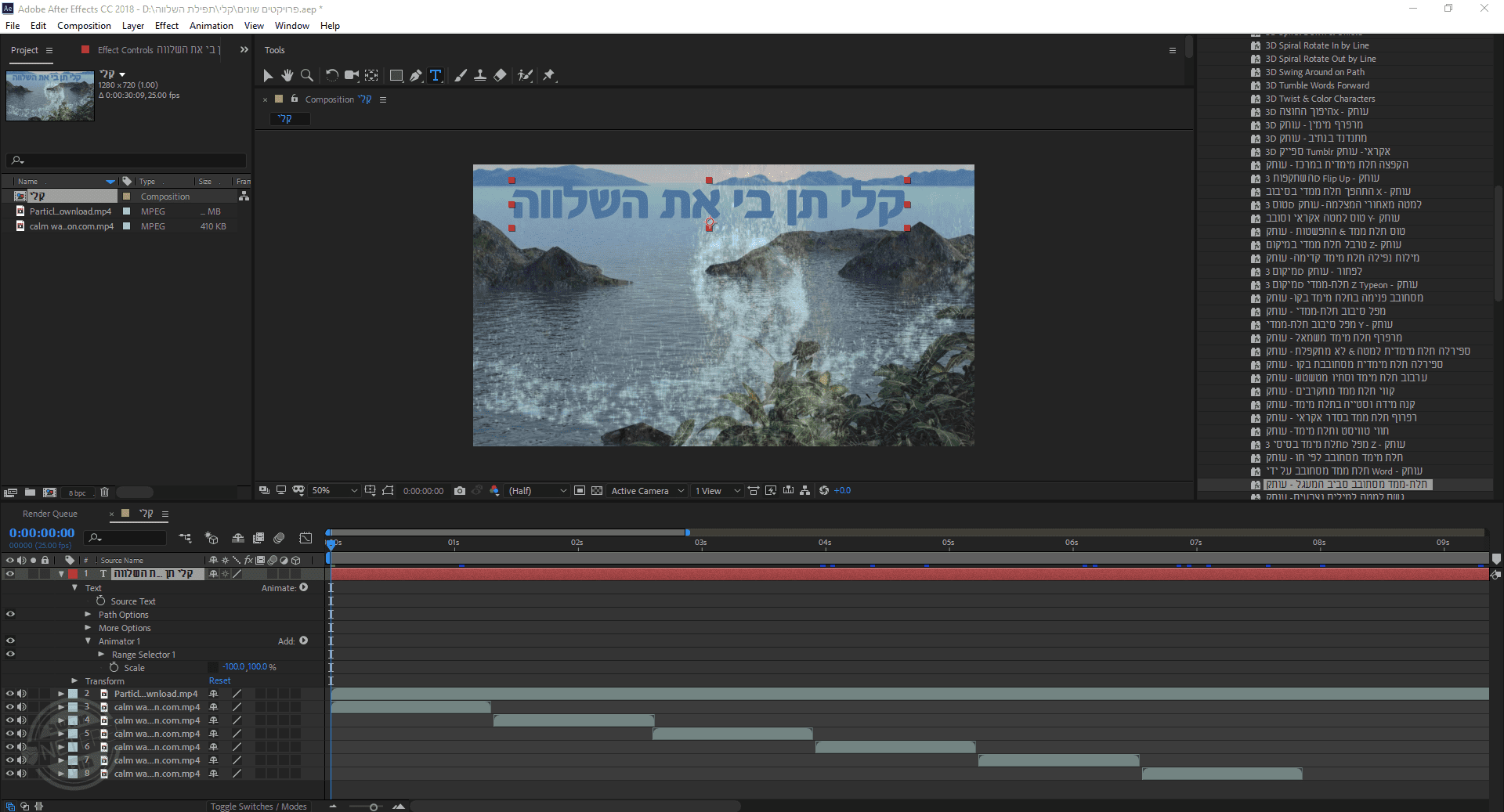Image resolution: width=1504 pixels, height=812 pixels.
Task: Select the Zoom tool in toolbar
Action: 307,75
